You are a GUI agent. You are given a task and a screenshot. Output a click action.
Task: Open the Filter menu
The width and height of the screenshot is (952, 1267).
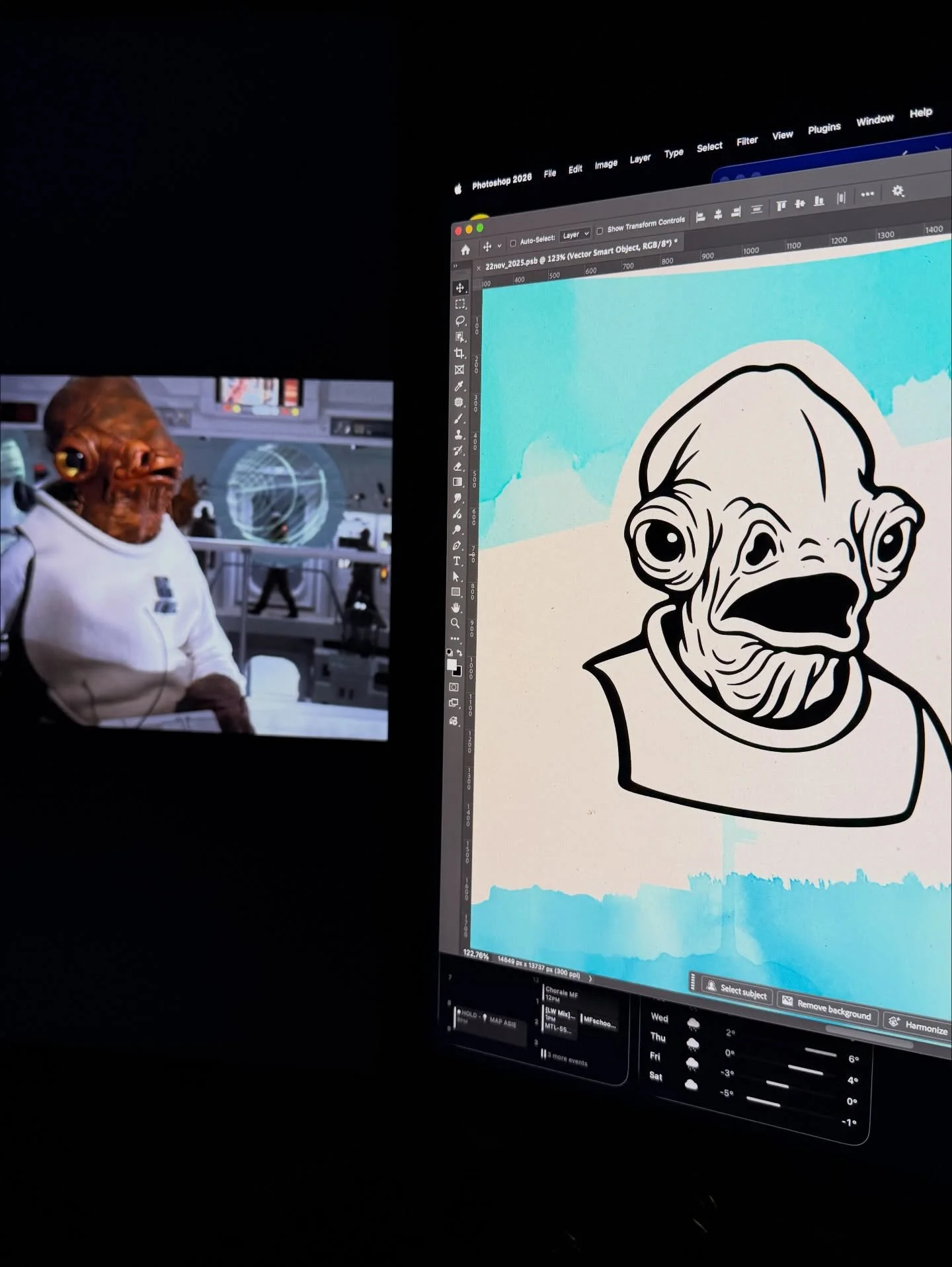(x=747, y=141)
